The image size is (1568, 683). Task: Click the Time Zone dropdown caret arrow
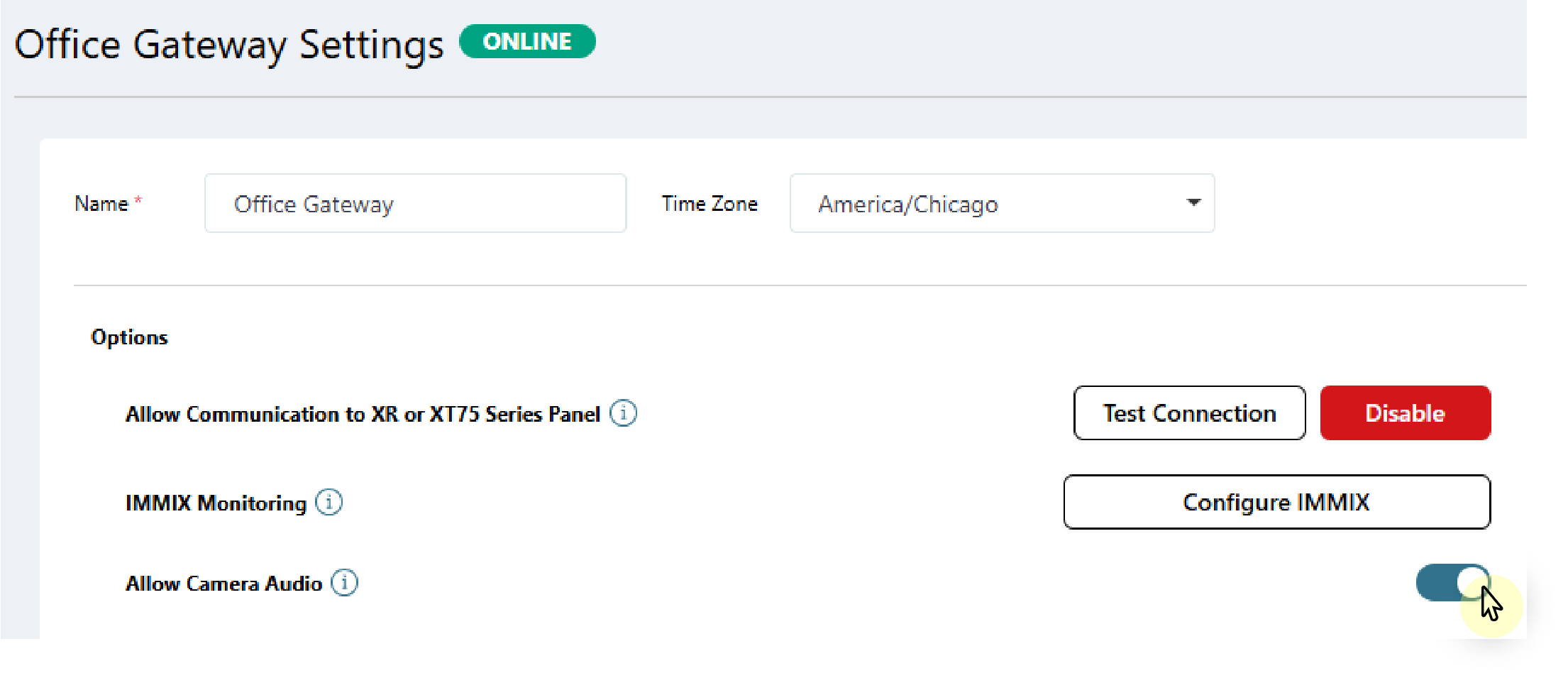(x=1194, y=203)
